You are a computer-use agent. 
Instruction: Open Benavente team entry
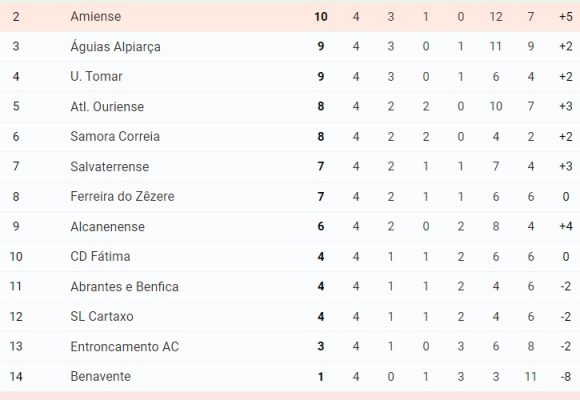[x=101, y=376]
